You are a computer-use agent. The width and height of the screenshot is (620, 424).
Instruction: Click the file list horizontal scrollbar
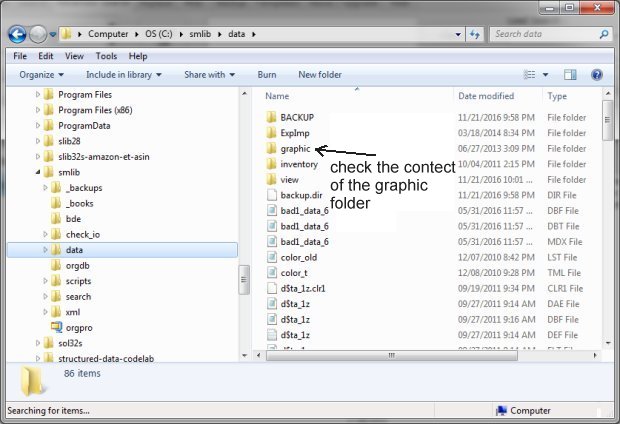391,356
